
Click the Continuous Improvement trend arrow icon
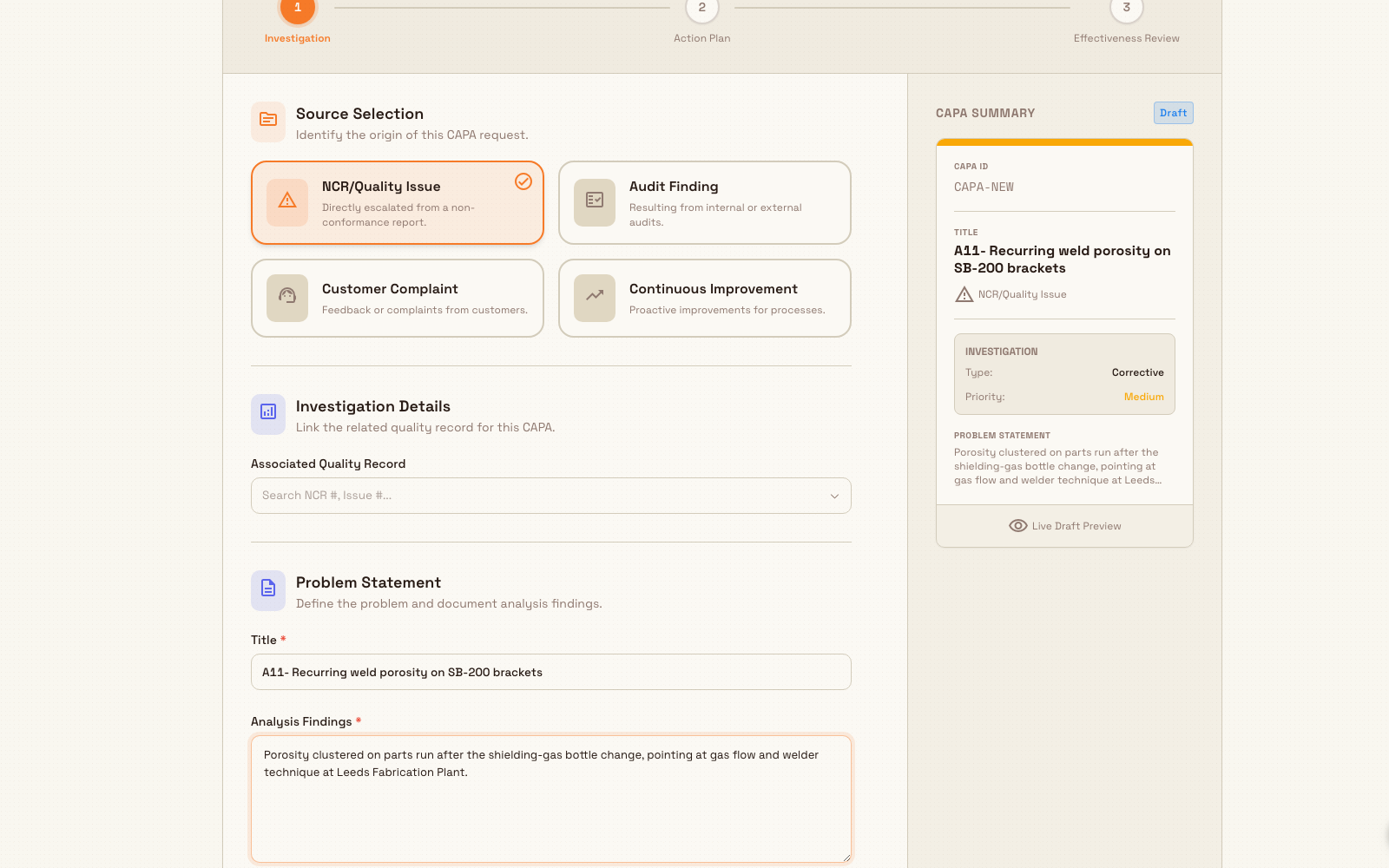click(595, 298)
